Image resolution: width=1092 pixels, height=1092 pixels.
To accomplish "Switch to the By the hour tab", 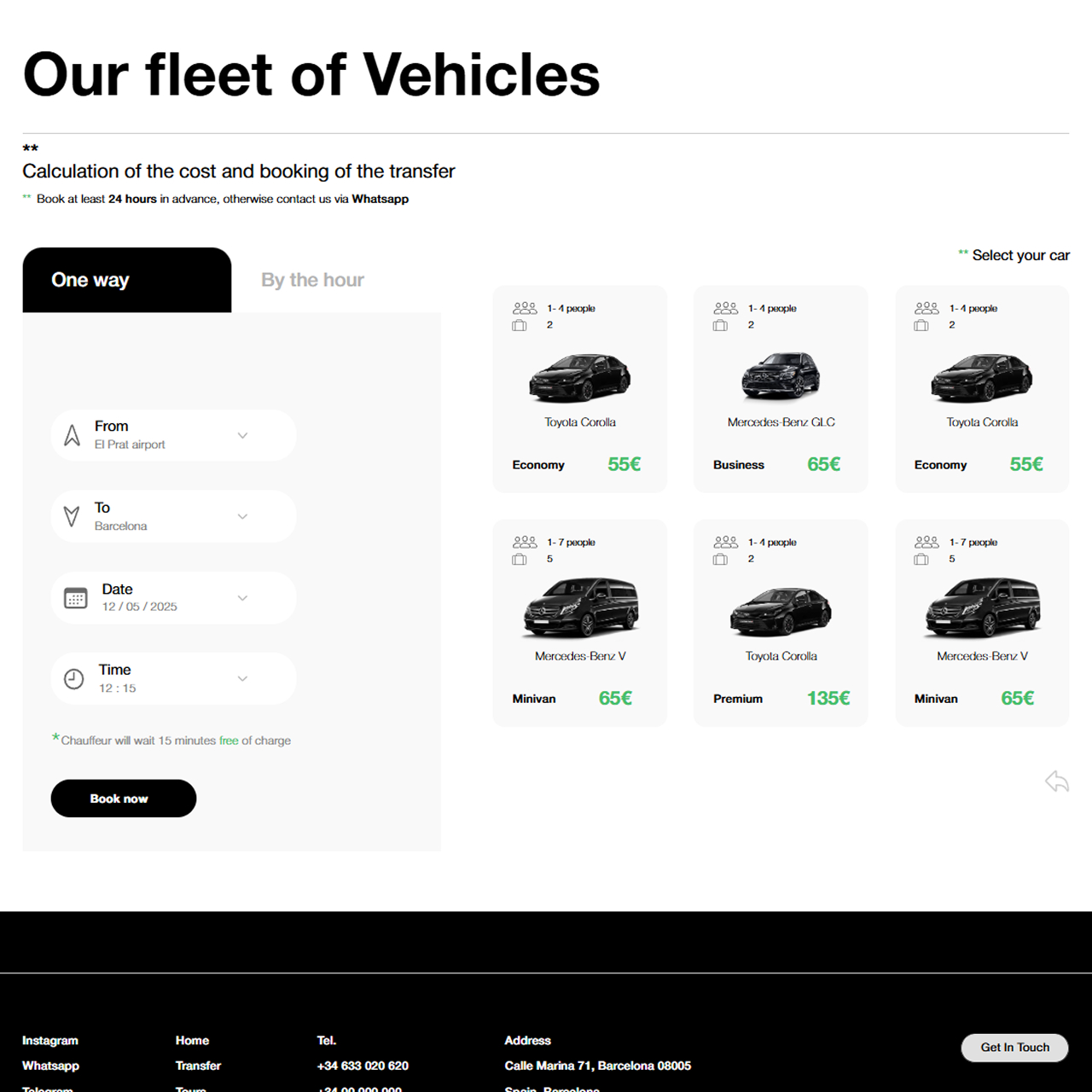I will pyautogui.click(x=312, y=280).
